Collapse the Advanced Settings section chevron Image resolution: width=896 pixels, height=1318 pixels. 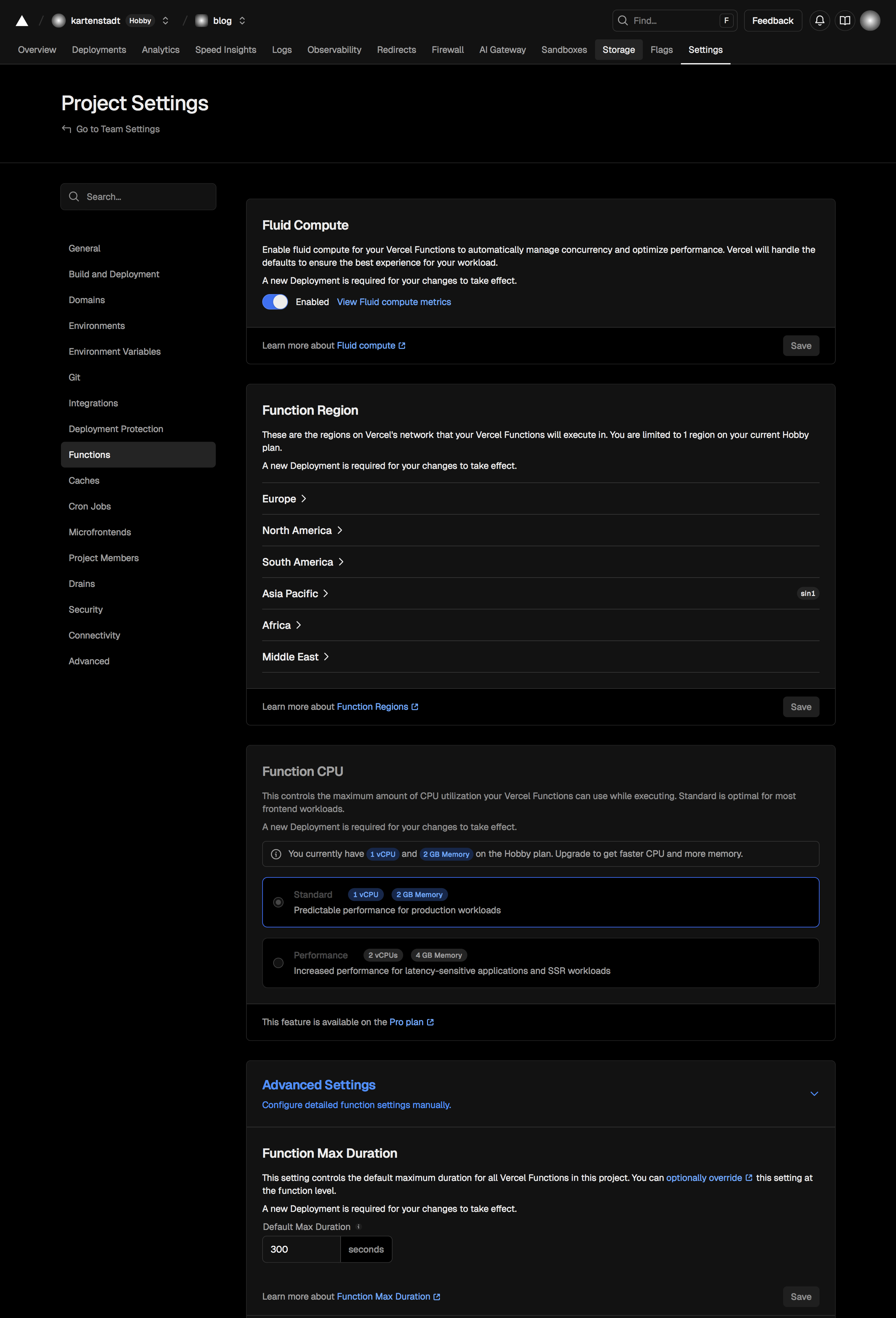click(x=814, y=1094)
